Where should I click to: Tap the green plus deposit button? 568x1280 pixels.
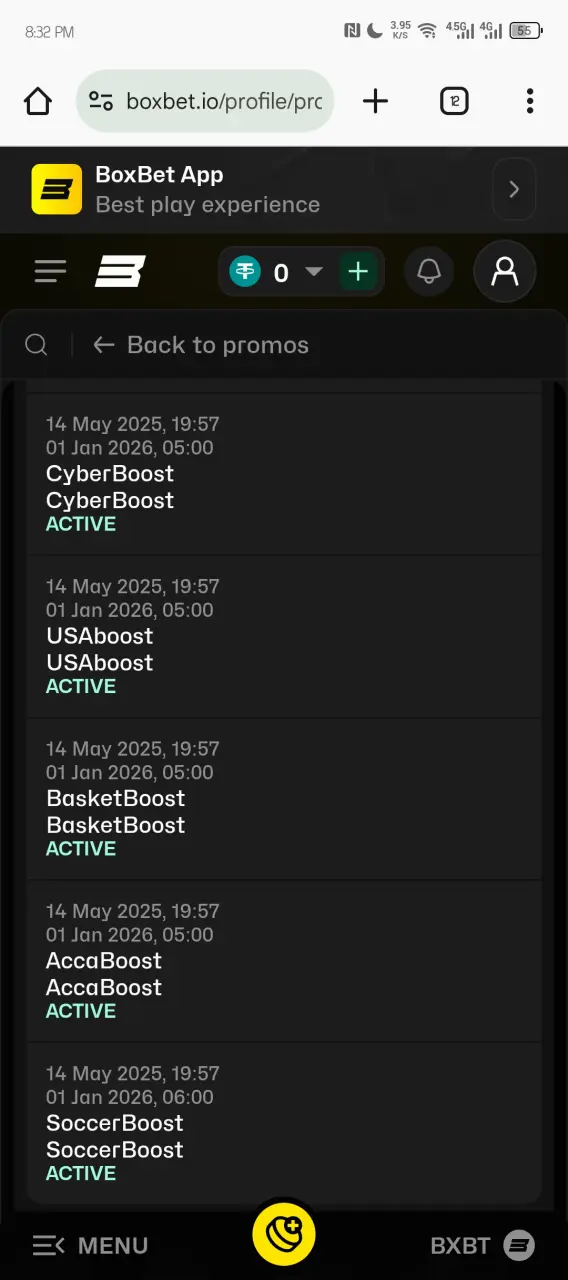tap(358, 271)
